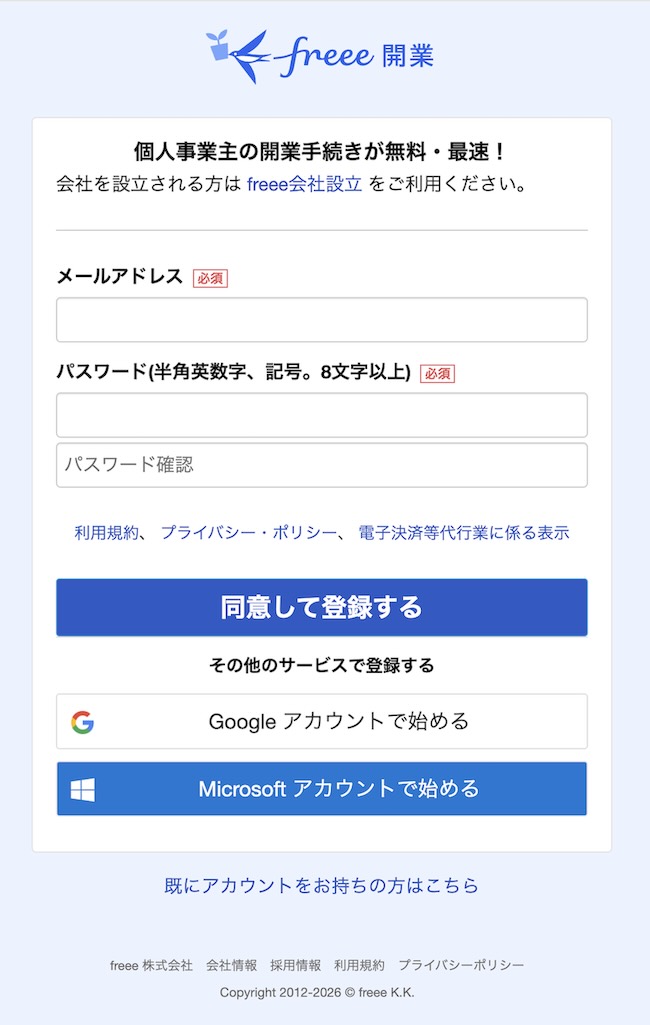Click the メールアドレス field label
The width and height of the screenshot is (650, 1025).
120,277
